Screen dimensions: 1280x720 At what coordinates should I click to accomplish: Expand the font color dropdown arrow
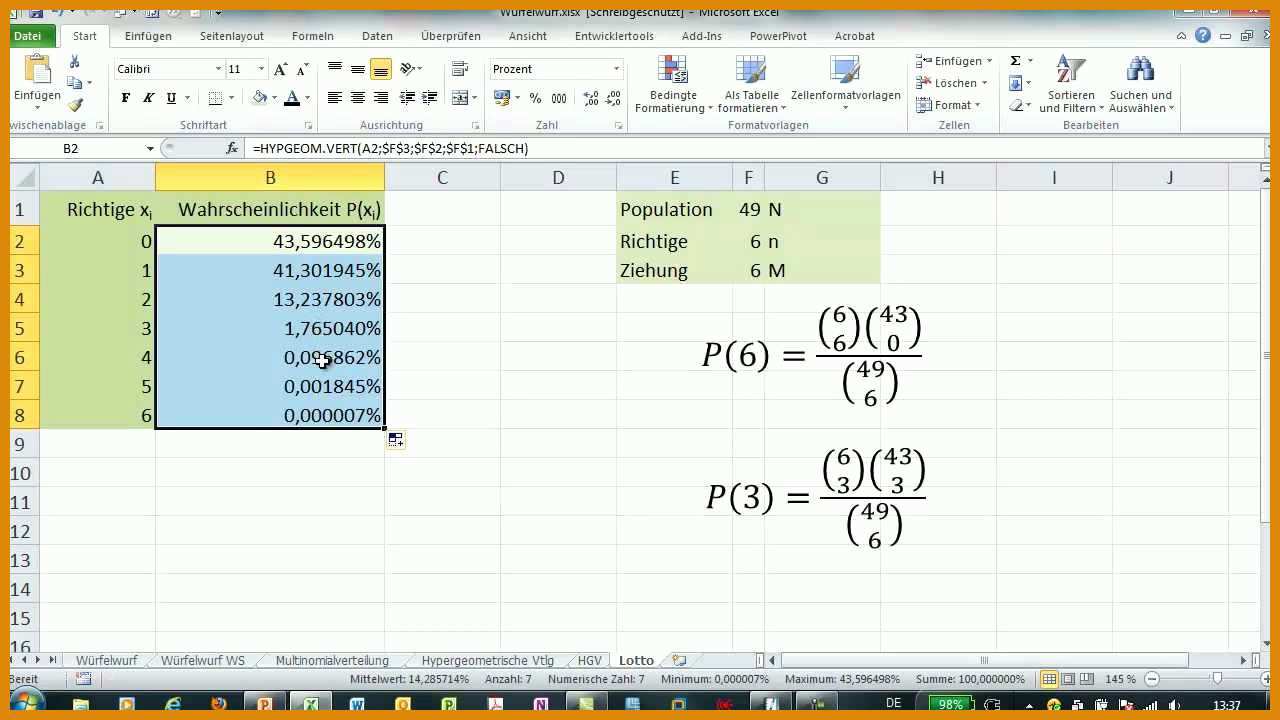point(307,98)
